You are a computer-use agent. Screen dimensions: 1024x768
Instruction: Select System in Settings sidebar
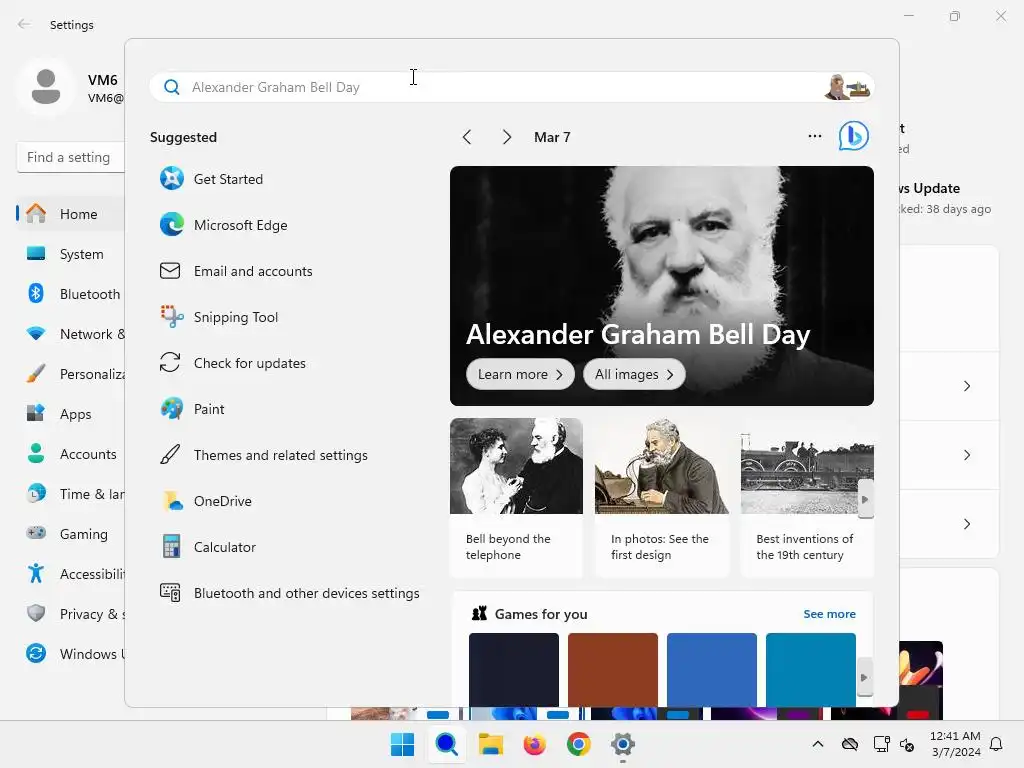point(71,254)
